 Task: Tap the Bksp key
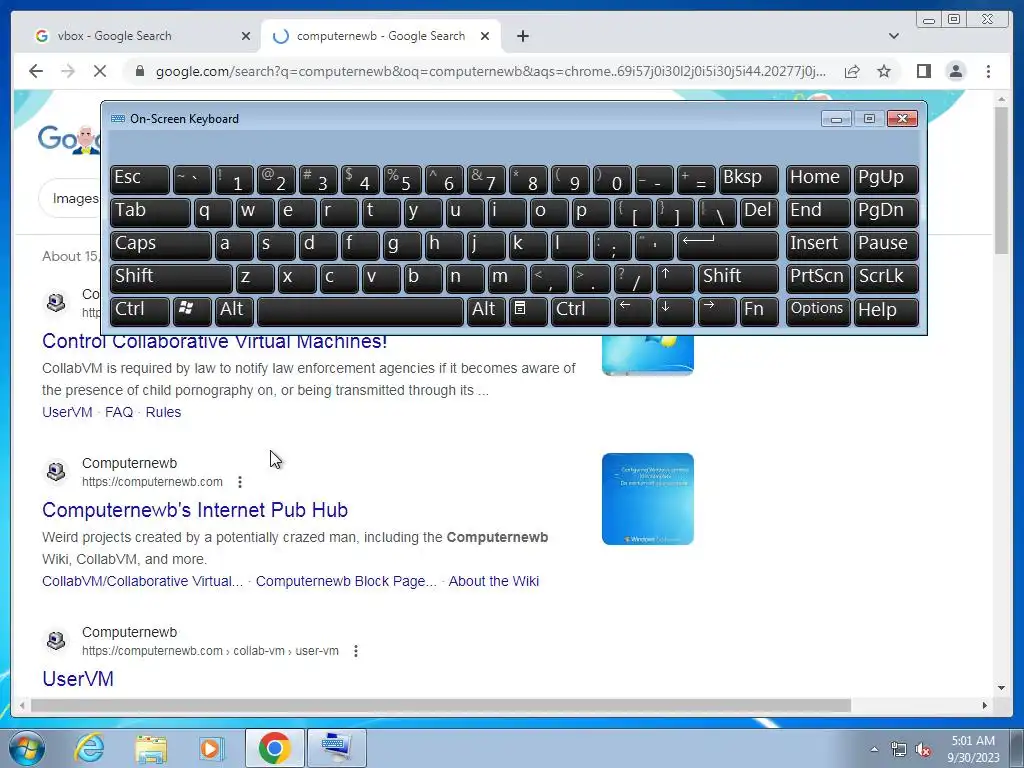click(748, 180)
